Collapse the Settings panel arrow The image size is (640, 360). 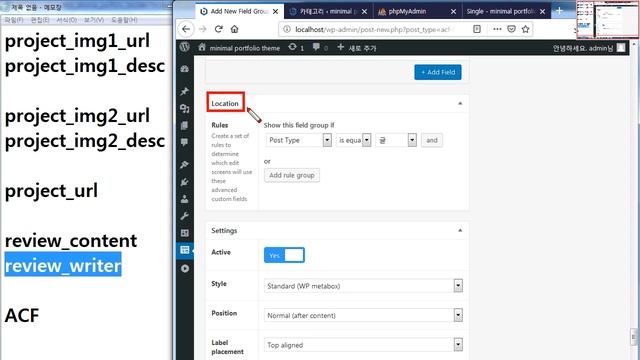pos(460,231)
